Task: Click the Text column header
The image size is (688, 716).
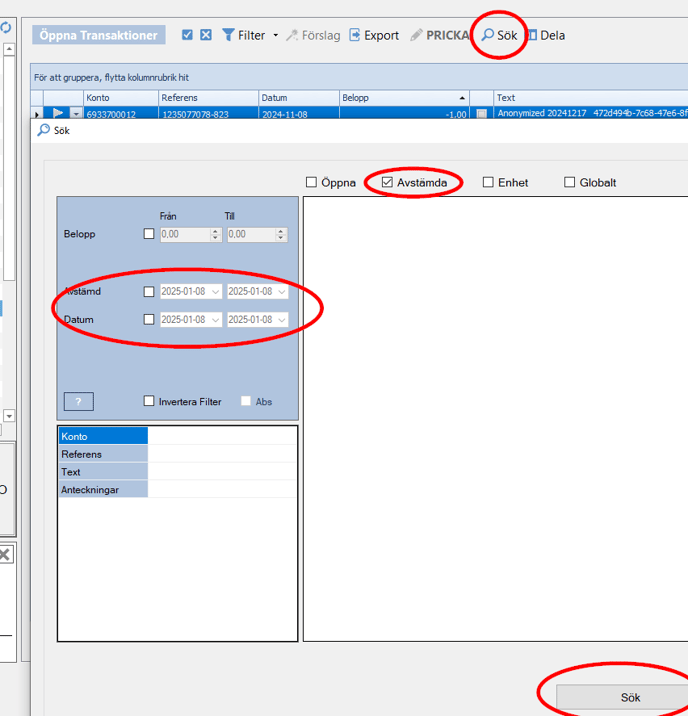Action: 591,98
